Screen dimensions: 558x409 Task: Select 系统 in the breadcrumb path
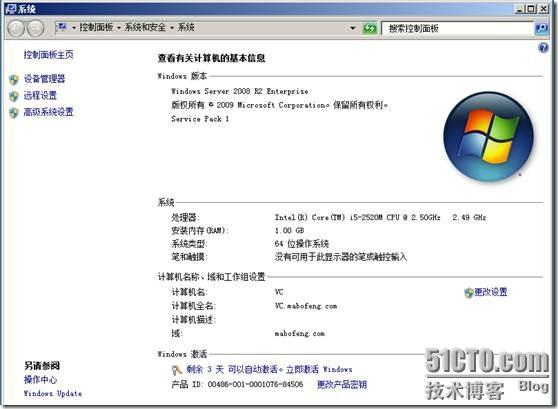[186, 27]
